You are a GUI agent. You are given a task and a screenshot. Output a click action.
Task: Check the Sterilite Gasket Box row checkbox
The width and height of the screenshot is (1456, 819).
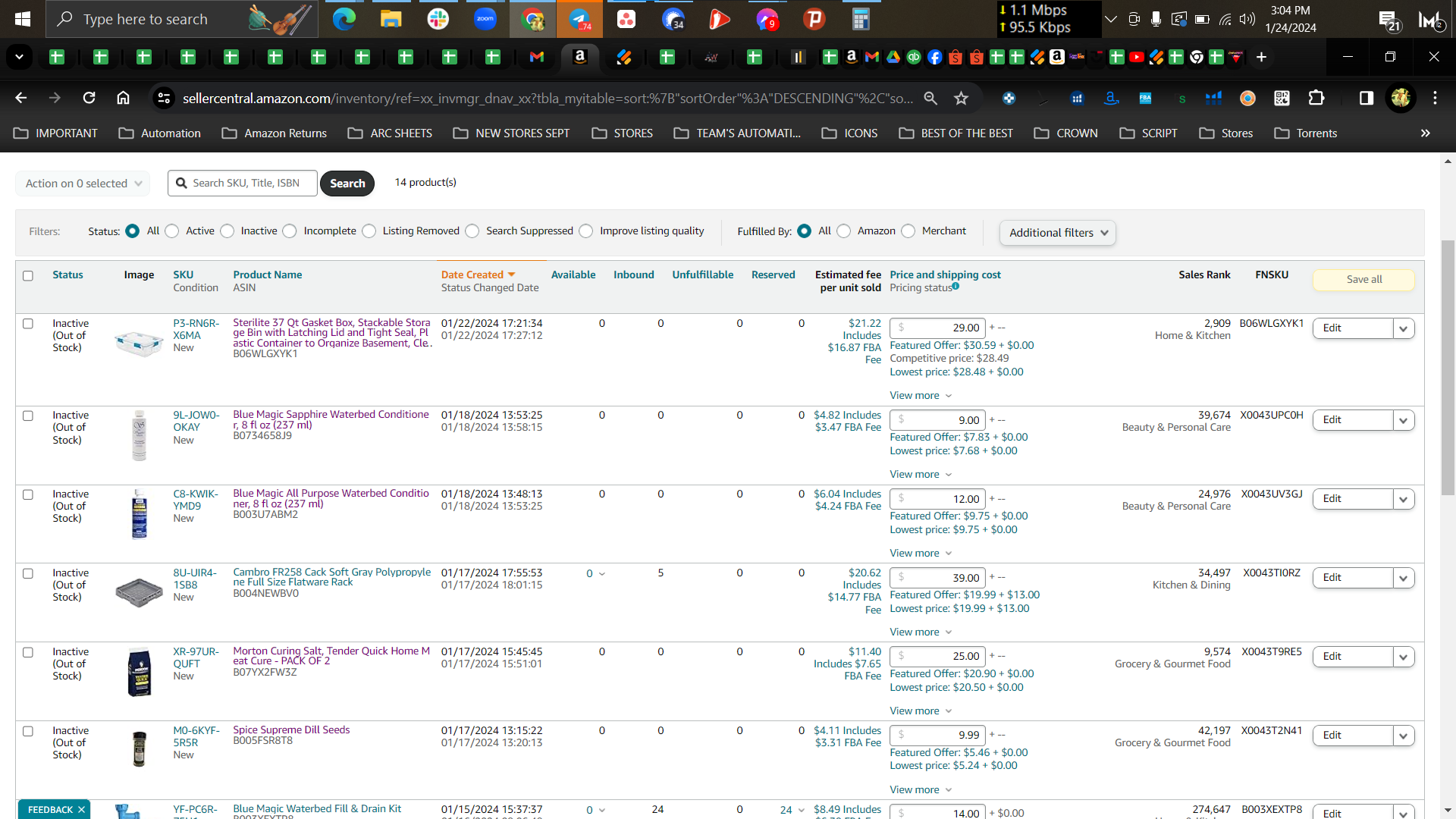click(28, 324)
